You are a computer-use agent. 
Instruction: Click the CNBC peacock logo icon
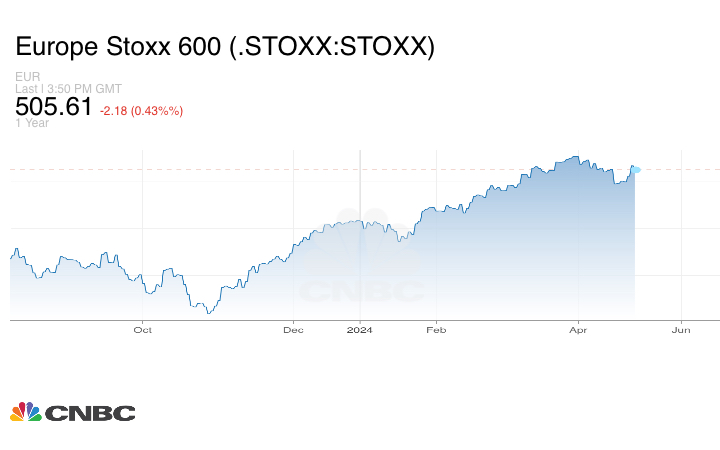point(25,411)
